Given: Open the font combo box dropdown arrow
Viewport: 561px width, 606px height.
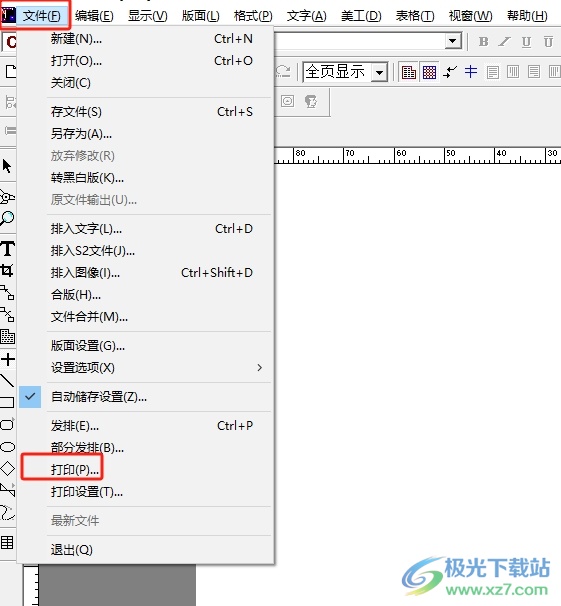Looking at the screenshot, I should pyautogui.click(x=453, y=41).
